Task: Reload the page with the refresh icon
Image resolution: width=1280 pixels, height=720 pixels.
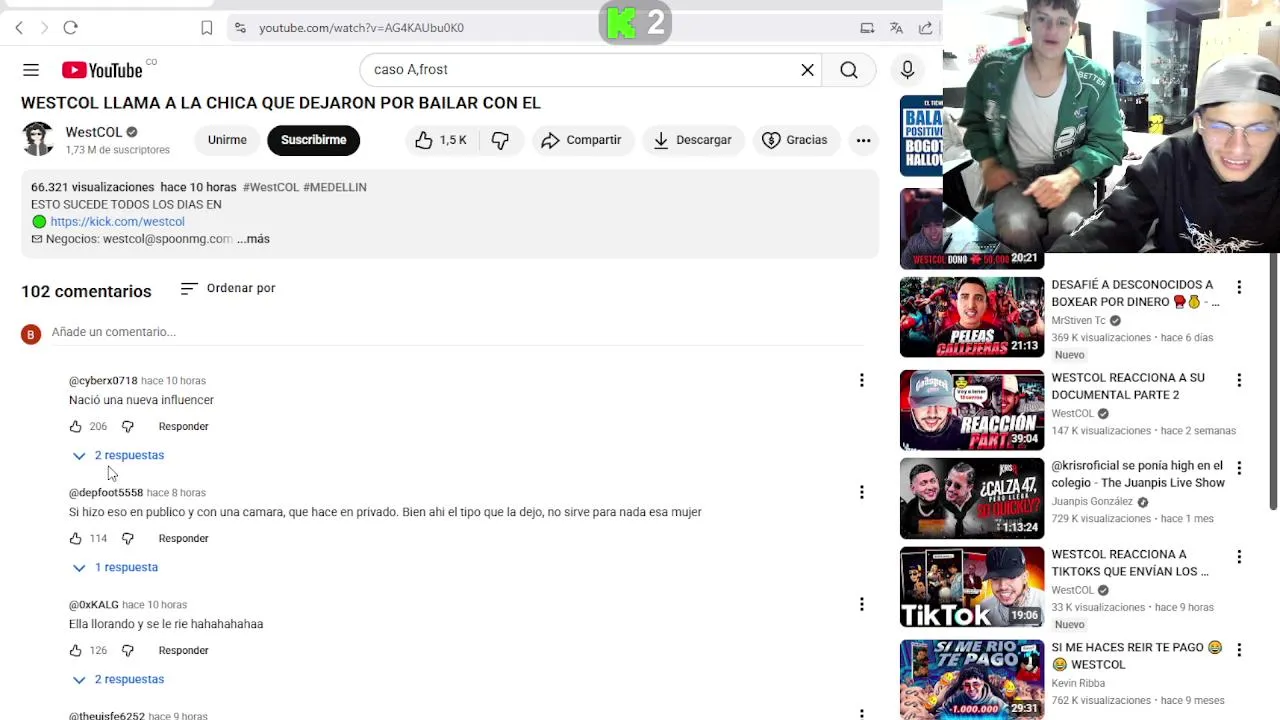Action: click(70, 28)
